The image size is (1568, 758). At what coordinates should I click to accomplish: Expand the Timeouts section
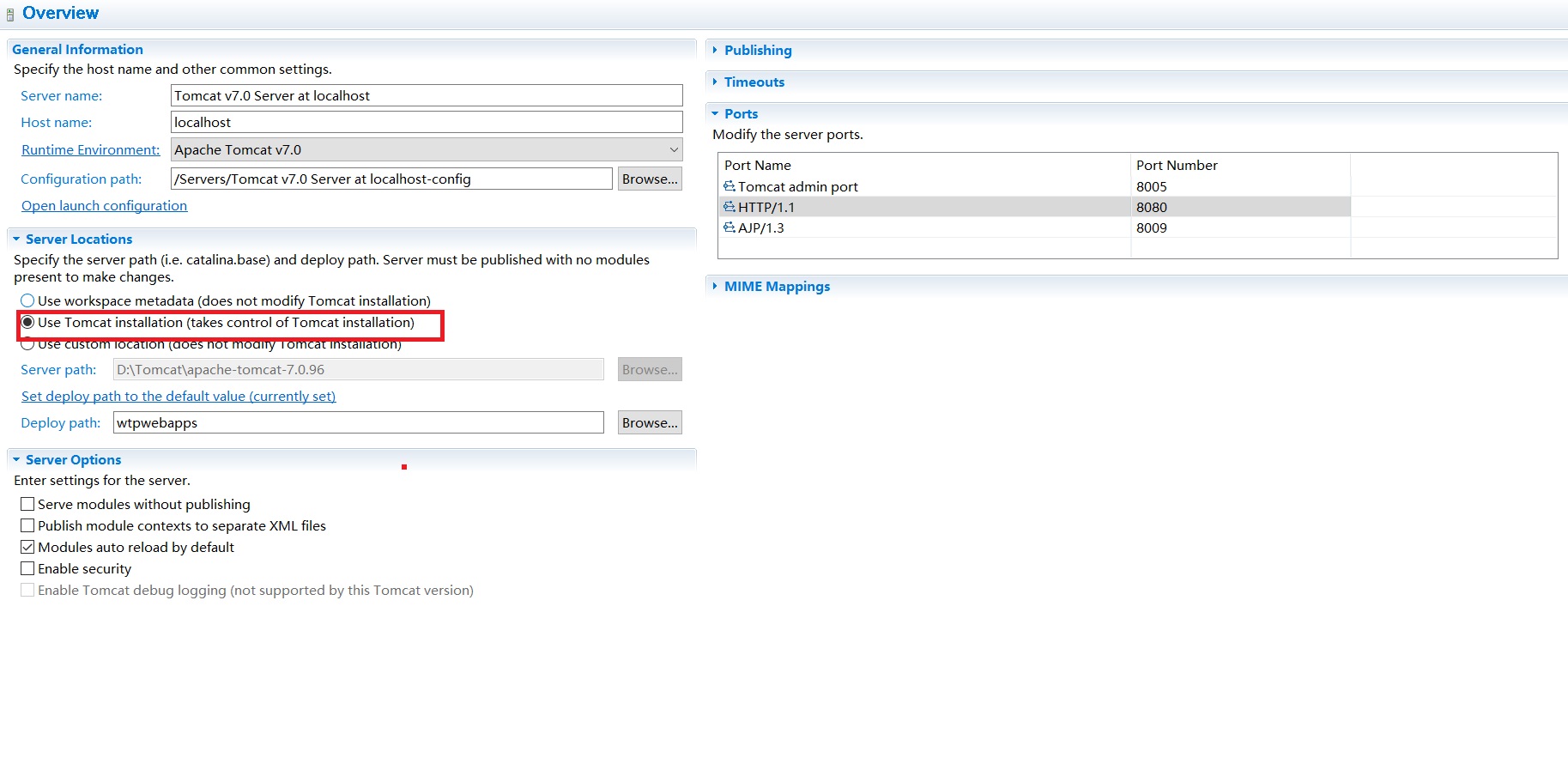click(715, 82)
